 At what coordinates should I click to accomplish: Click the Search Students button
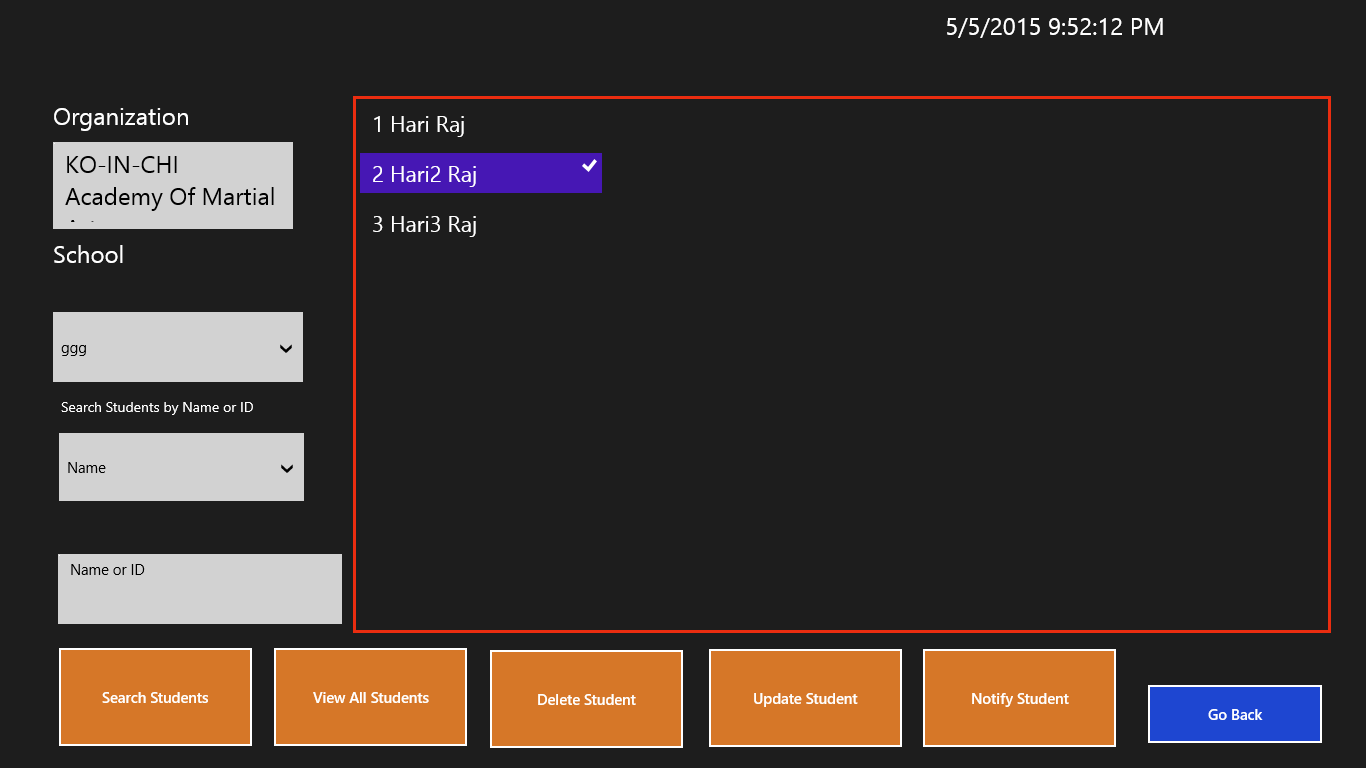pyautogui.click(x=155, y=697)
